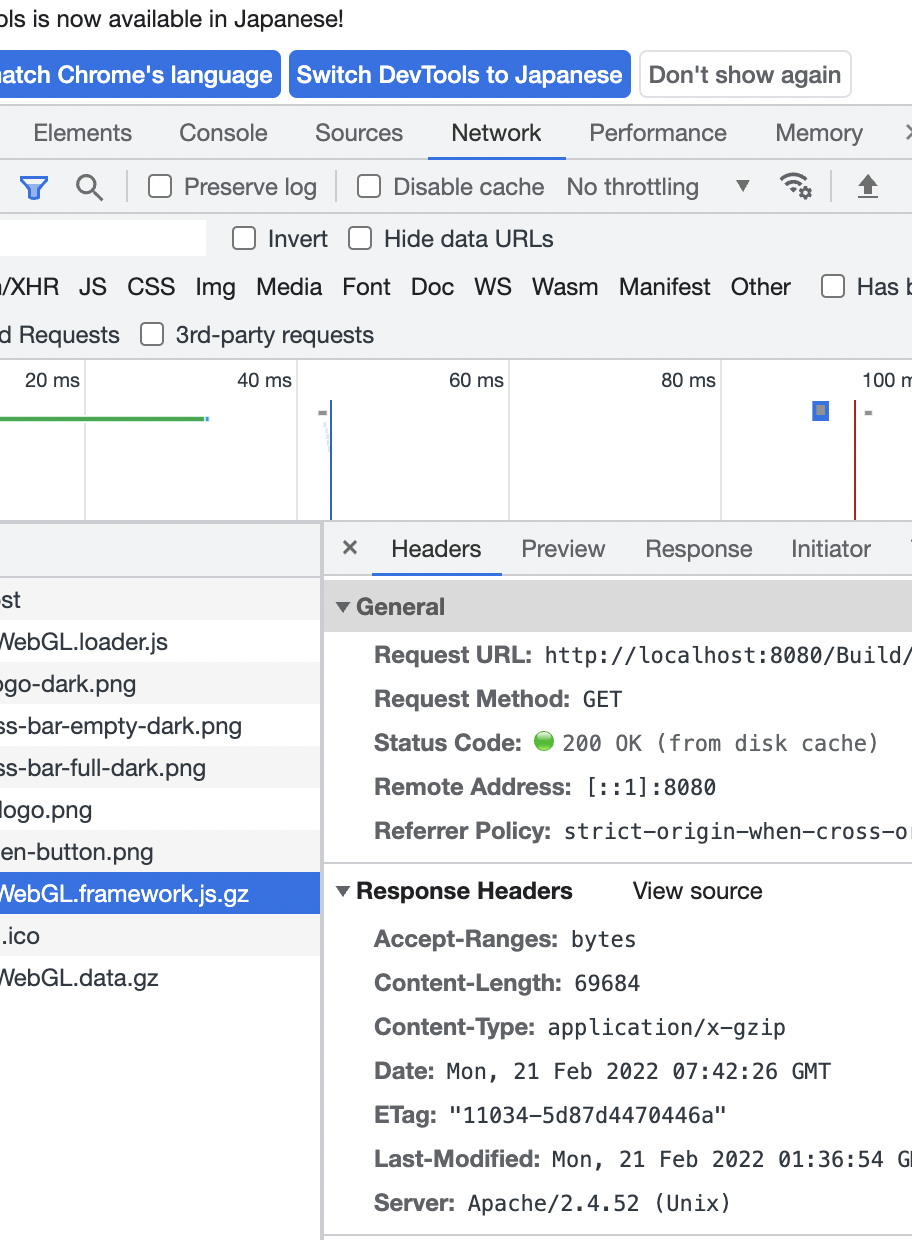Image resolution: width=912 pixels, height=1240 pixels.
Task: Open the Response sub-tab
Action: 699,549
